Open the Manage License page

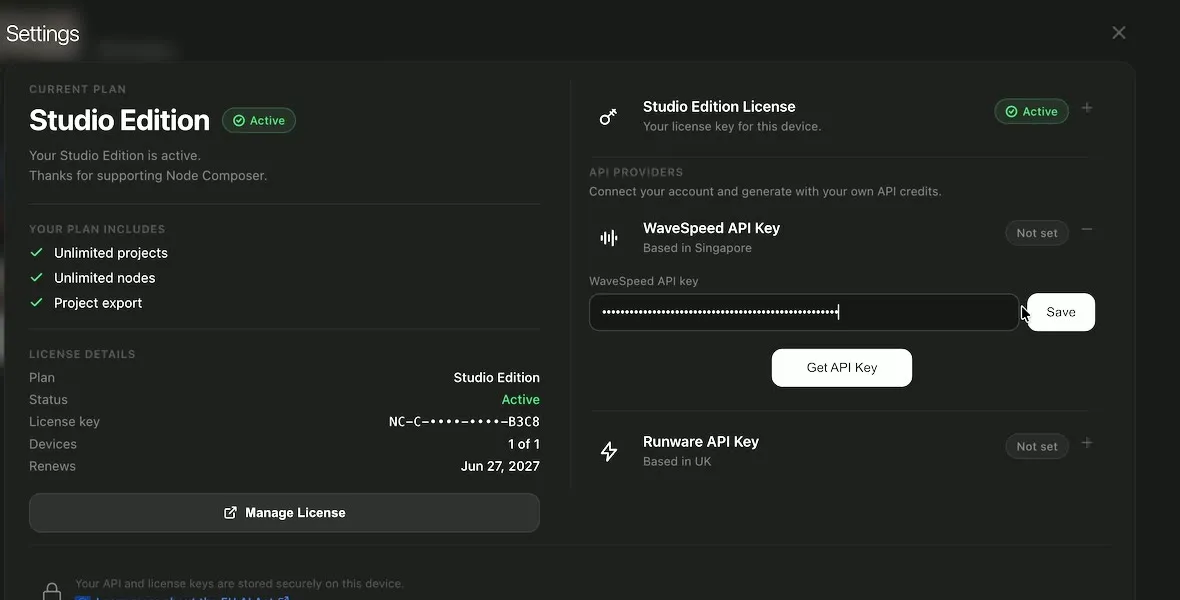point(284,513)
